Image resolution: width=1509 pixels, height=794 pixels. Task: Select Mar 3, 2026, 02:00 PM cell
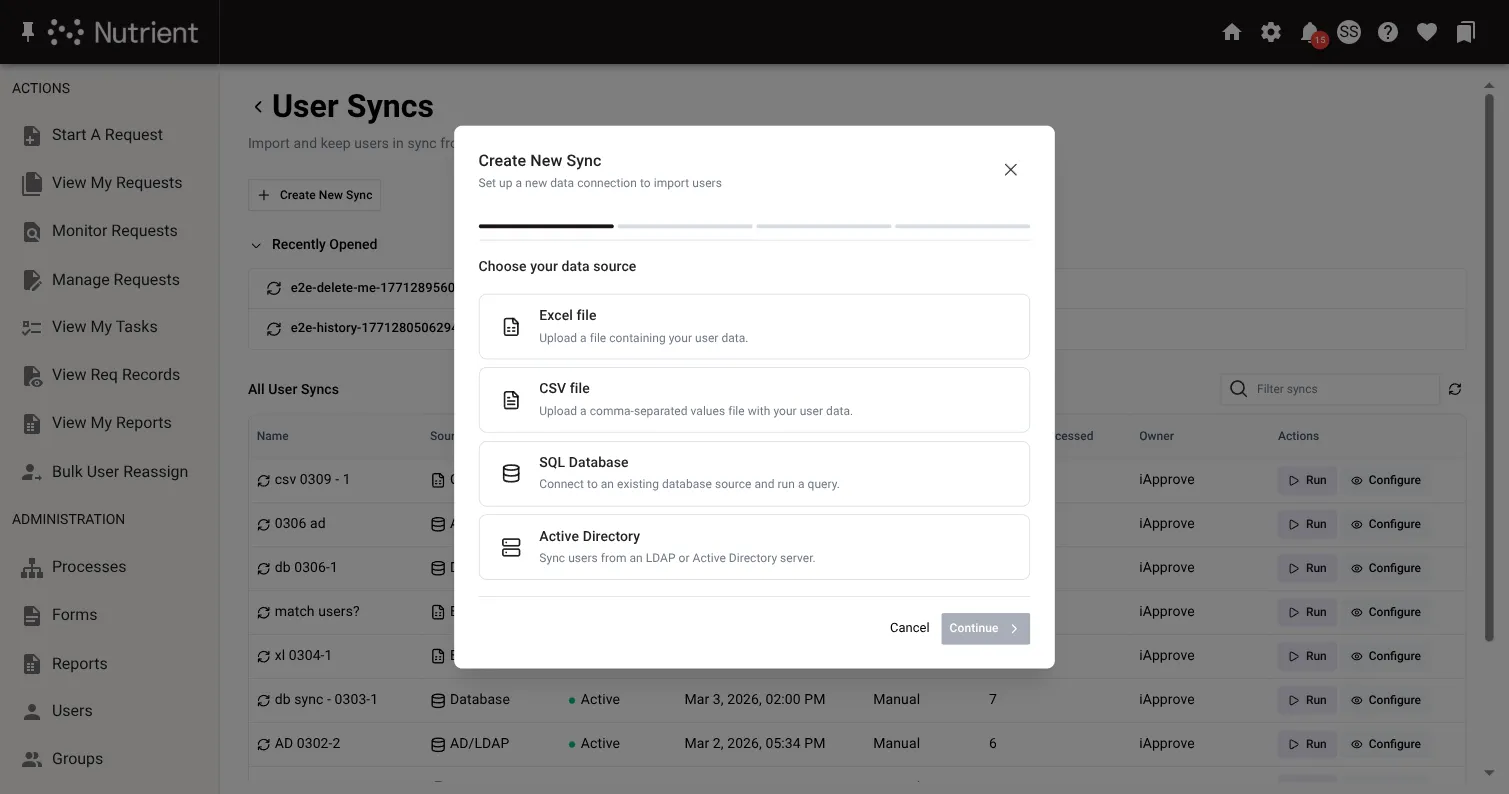755,700
